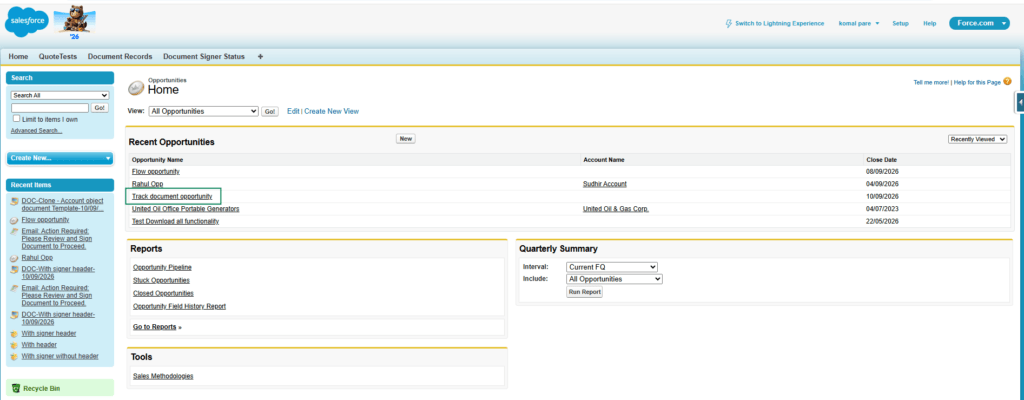This screenshot has height=400, width=1024.
Task: Open Opportunity Field History Report
Action: point(180,307)
